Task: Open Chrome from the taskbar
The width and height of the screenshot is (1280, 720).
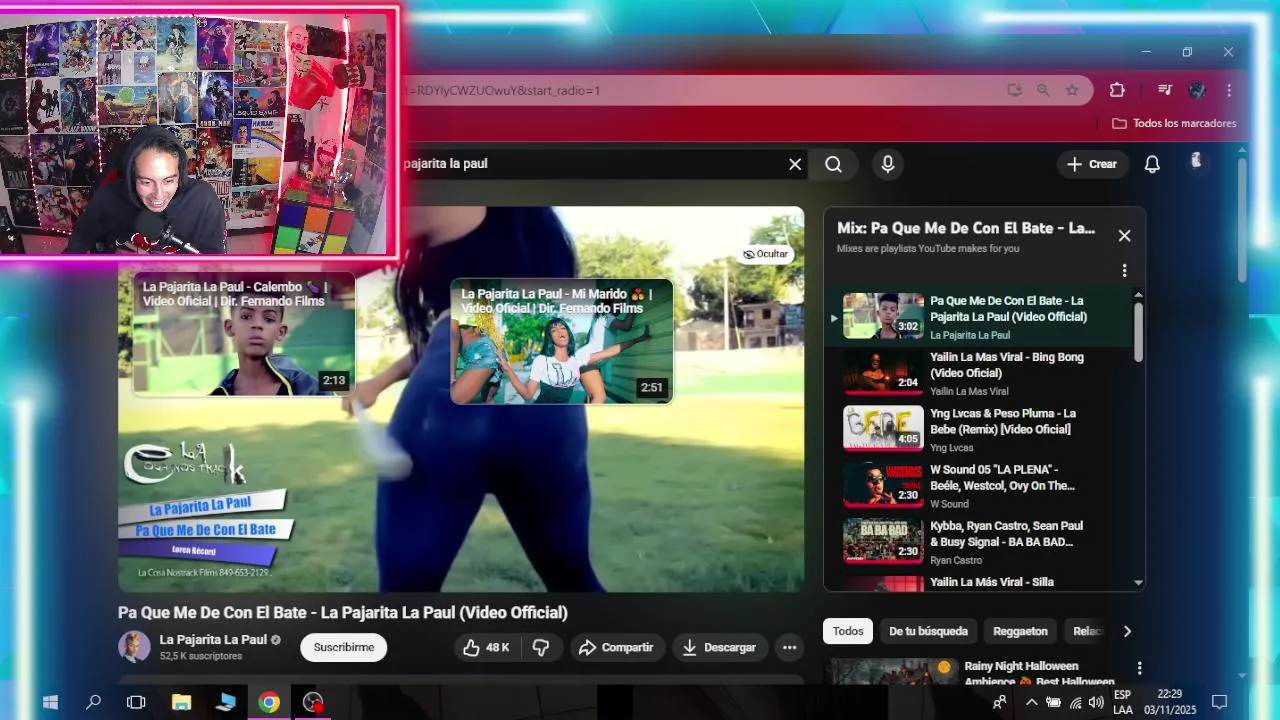Action: (269, 702)
